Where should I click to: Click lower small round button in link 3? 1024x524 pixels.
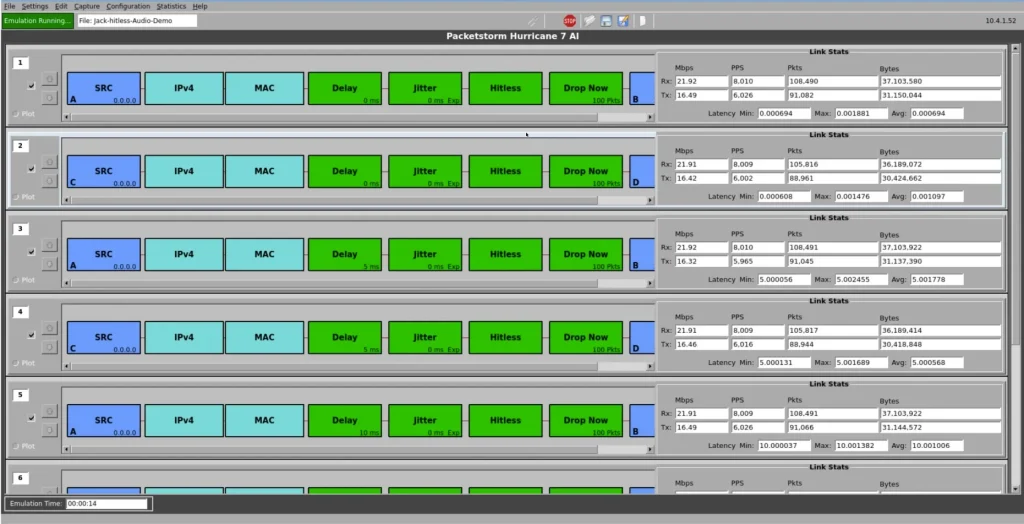point(50,264)
